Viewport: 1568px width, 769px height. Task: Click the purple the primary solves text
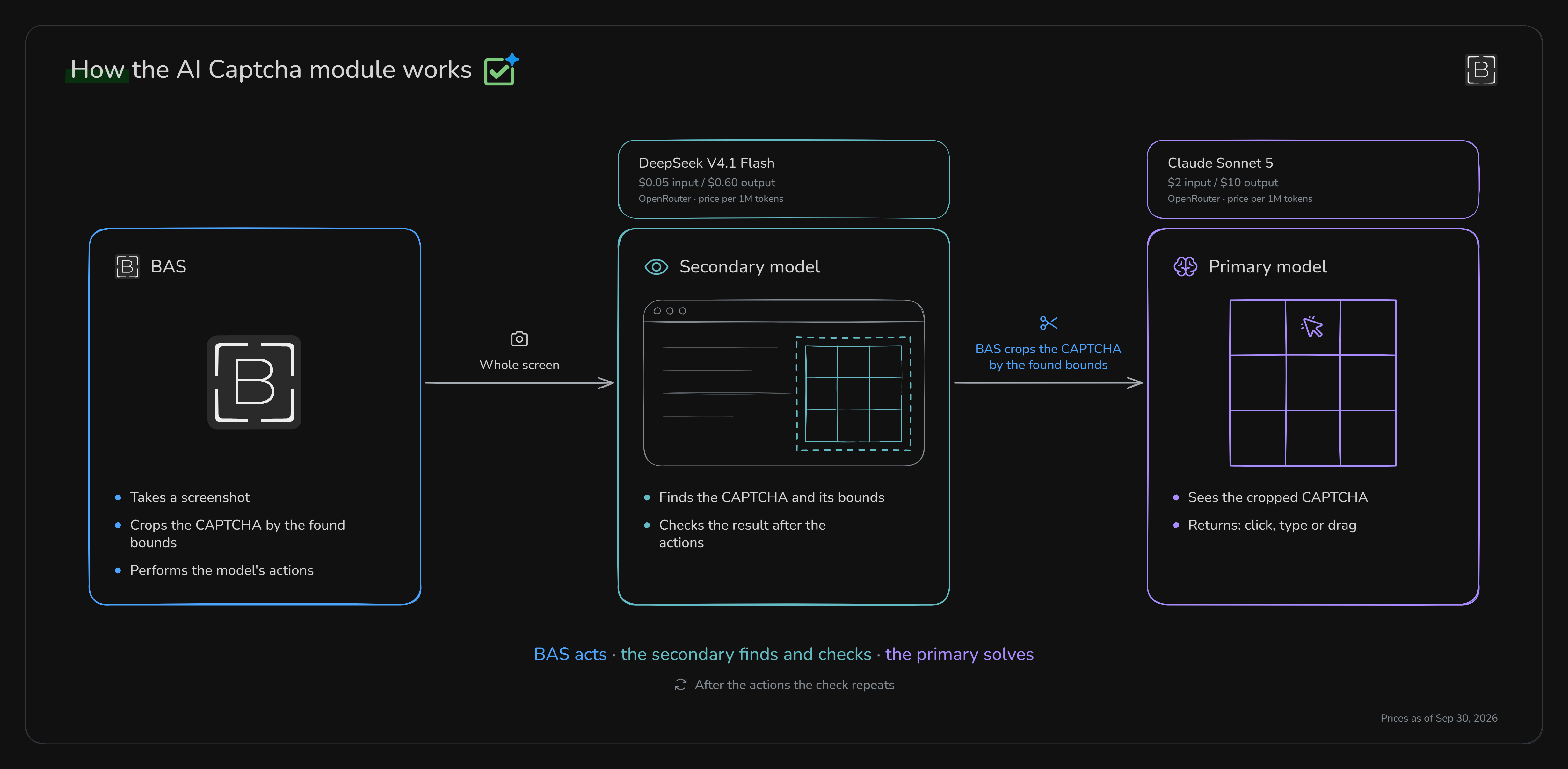point(959,654)
